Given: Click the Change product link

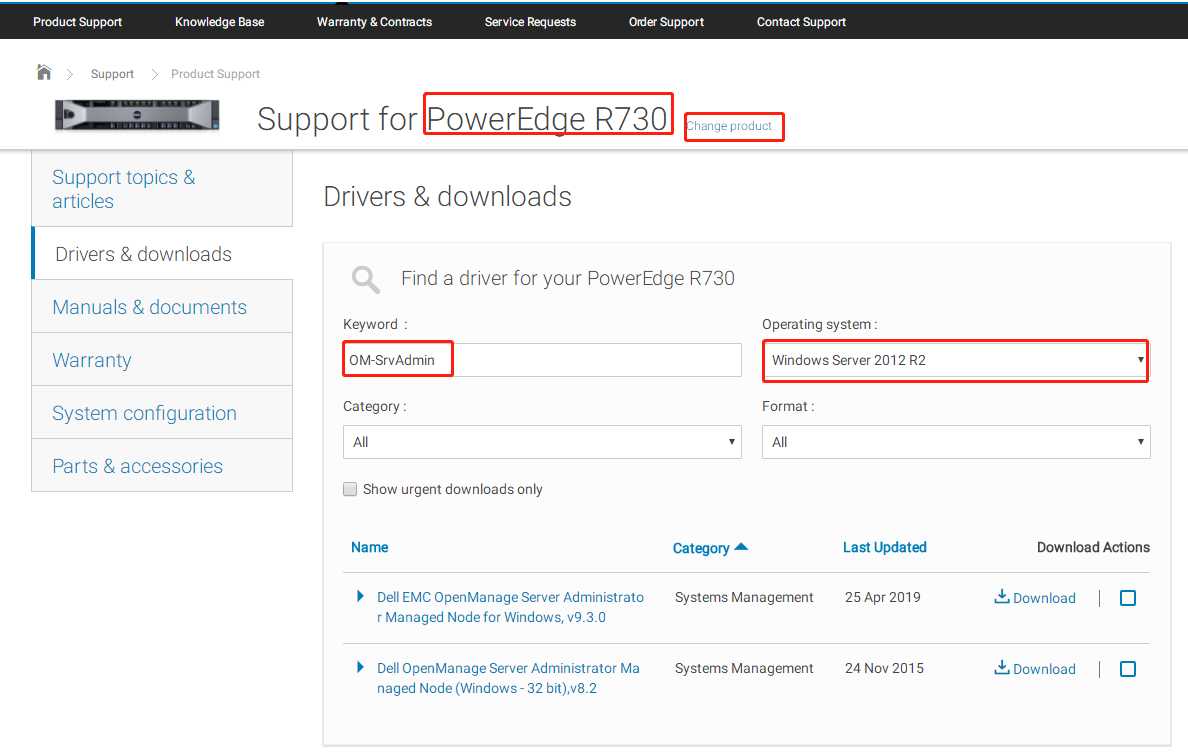Looking at the screenshot, I should coord(729,126).
